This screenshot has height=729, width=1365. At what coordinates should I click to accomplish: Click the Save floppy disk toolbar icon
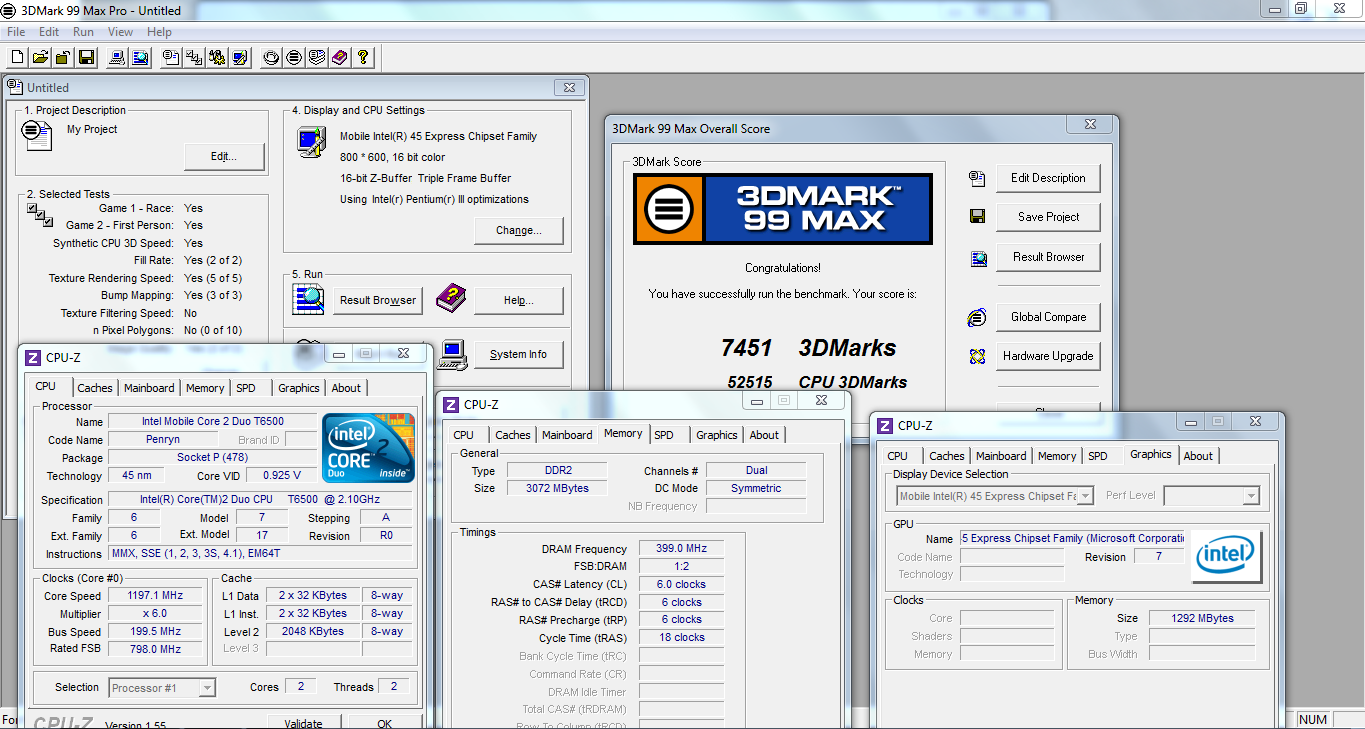[86, 58]
